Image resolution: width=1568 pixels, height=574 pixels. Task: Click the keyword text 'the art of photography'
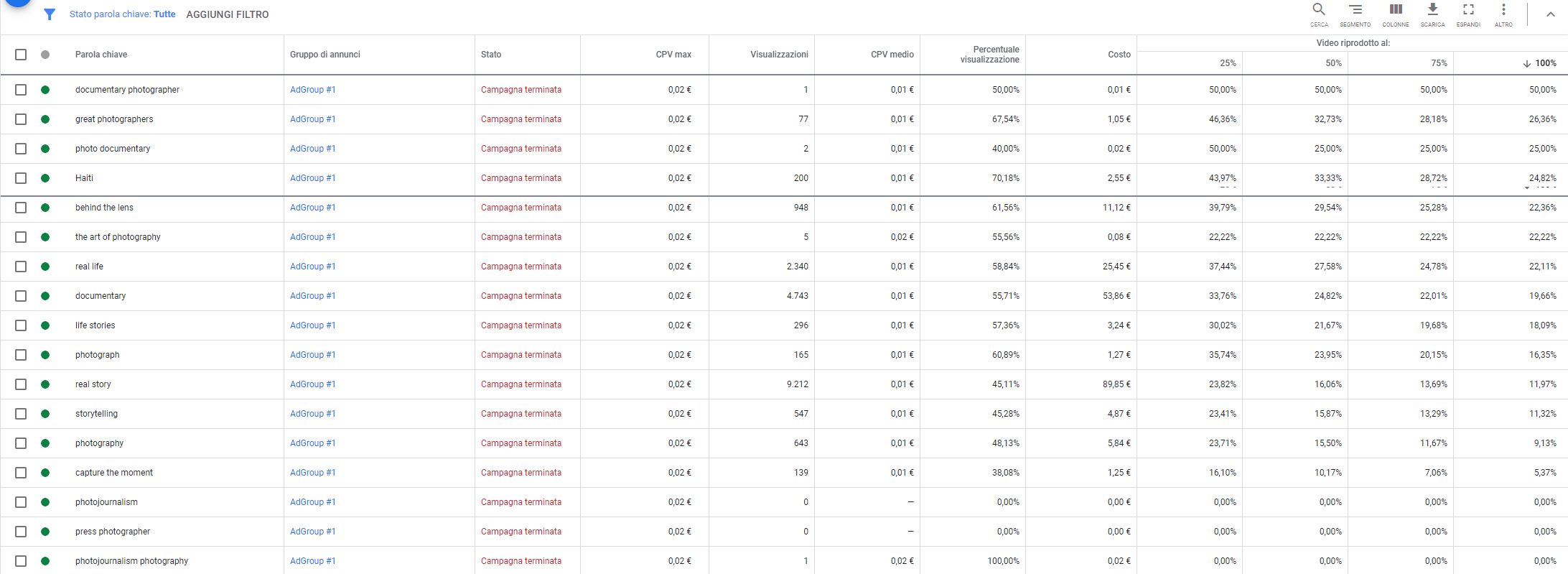tap(118, 237)
